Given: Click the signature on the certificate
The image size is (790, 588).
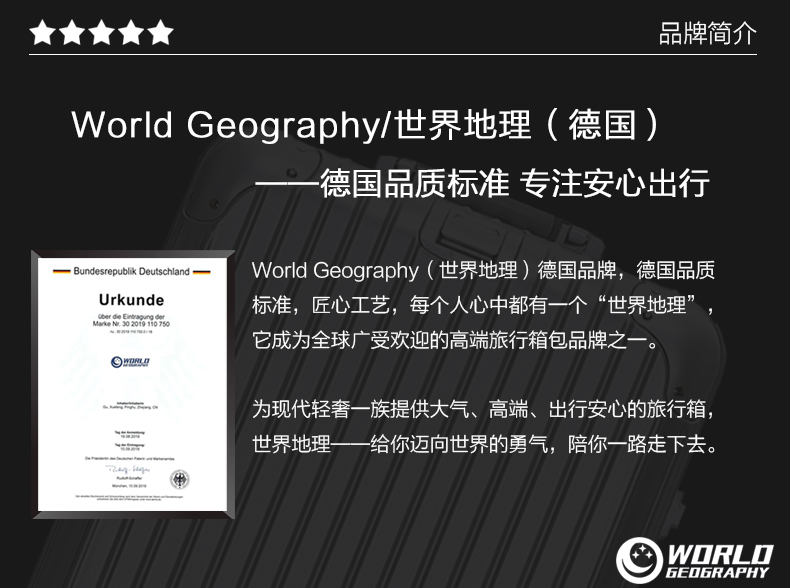Looking at the screenshot, I should click(127, 470).
